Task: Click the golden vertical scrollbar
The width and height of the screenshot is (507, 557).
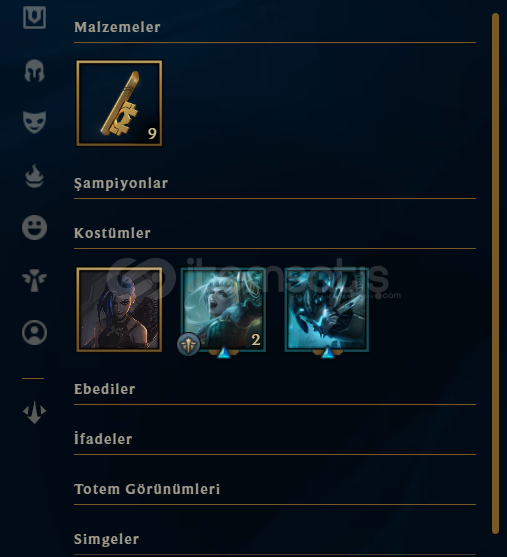Action: [496, 273]
